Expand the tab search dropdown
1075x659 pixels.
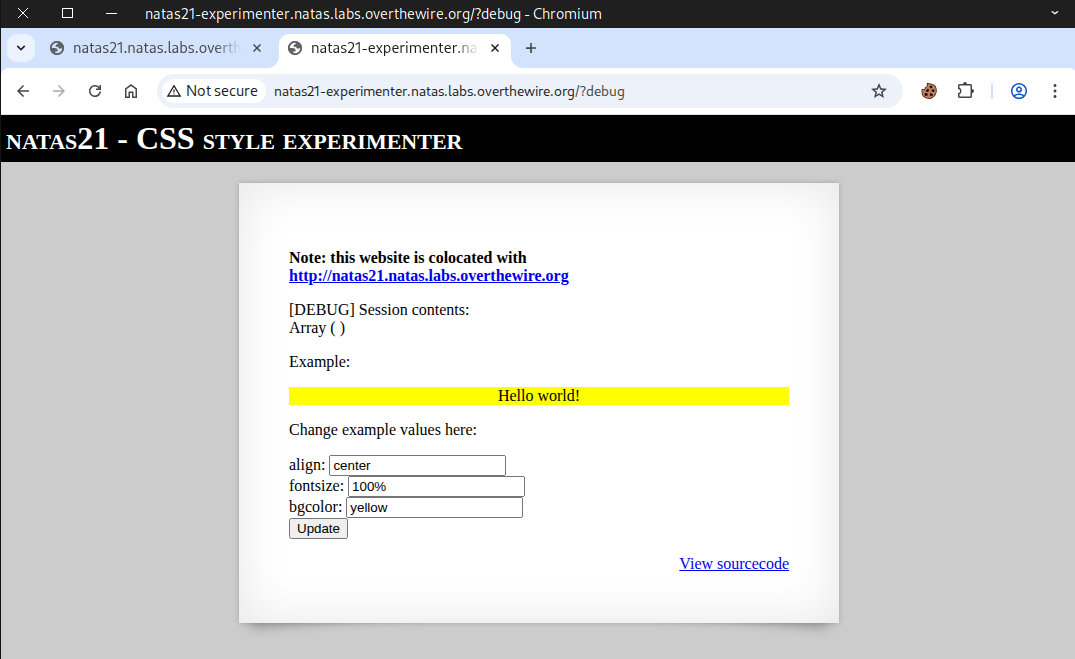click(x=20, y=48)
